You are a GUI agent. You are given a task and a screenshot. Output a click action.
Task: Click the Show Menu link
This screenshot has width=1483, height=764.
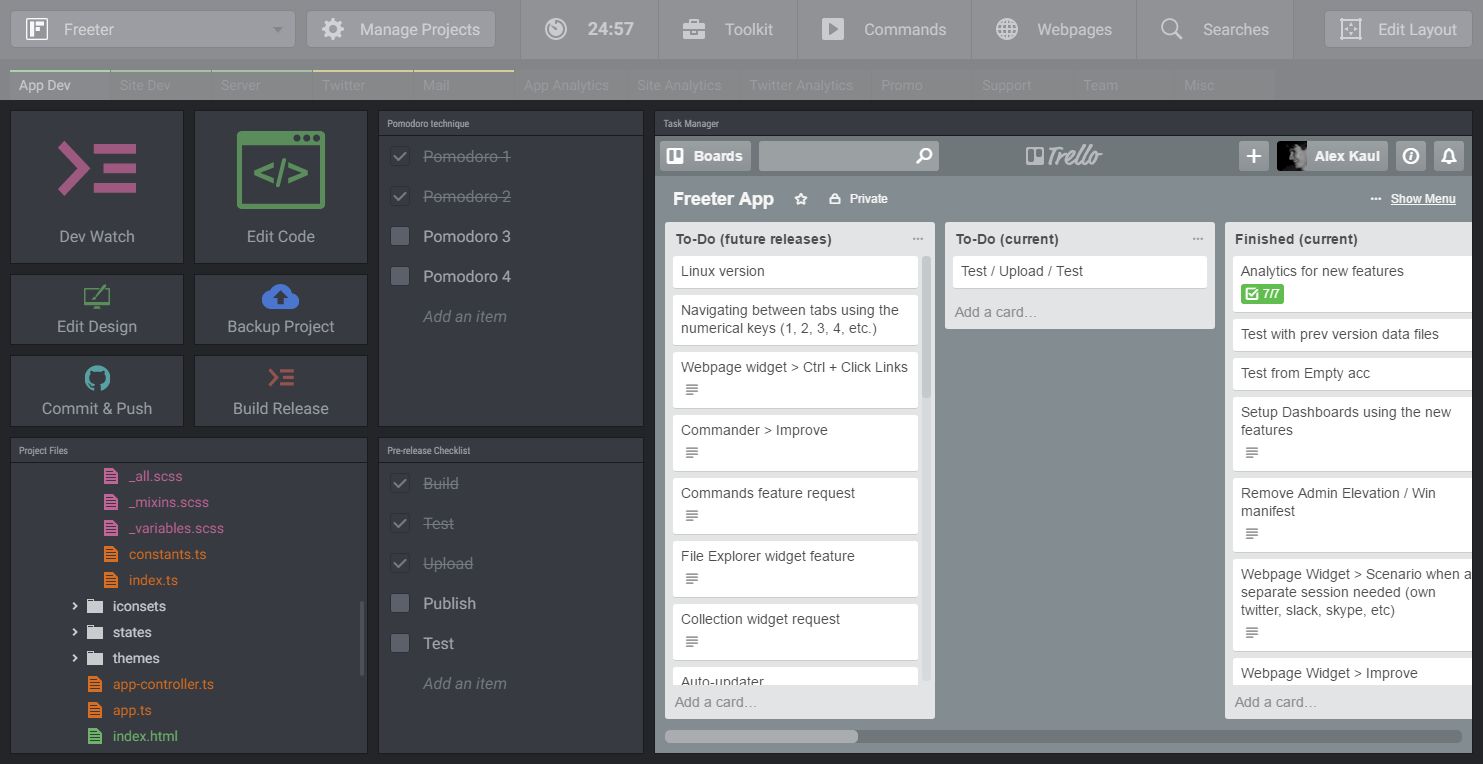click(x=1422, y=199)
